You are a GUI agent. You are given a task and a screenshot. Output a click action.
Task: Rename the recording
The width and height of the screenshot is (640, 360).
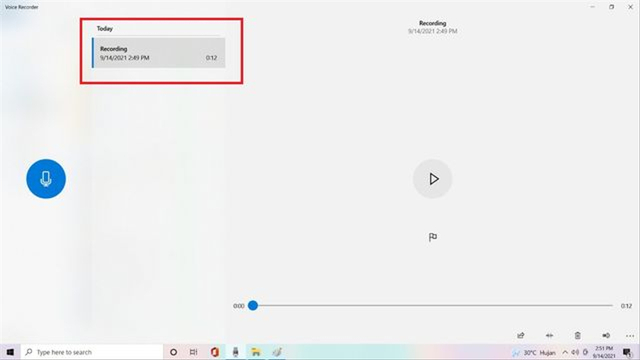pyautogui.click(x=606, y=336)
